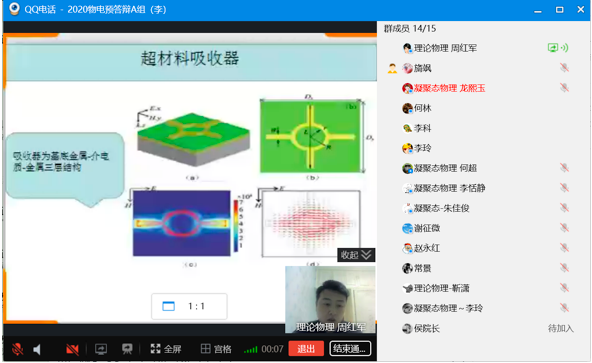Collapse the video panel with 收起
Viewport: 592px width, 363px height.
point(356,255)
